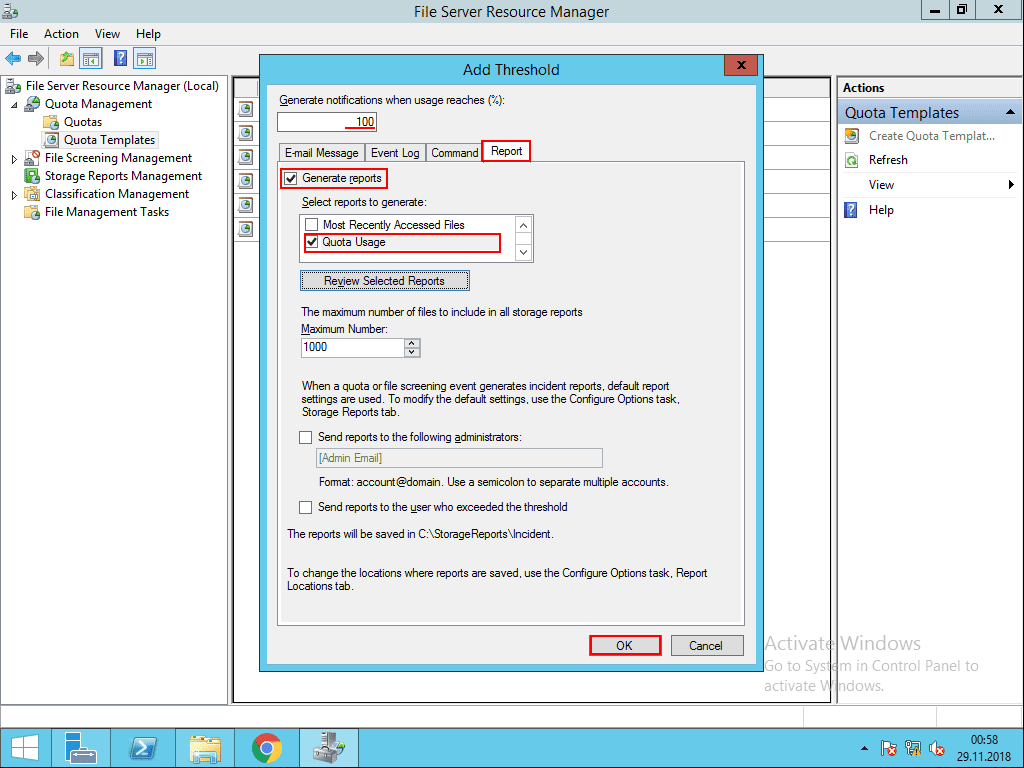Uncheck the Generate reports checkbox

pos(289,178)
